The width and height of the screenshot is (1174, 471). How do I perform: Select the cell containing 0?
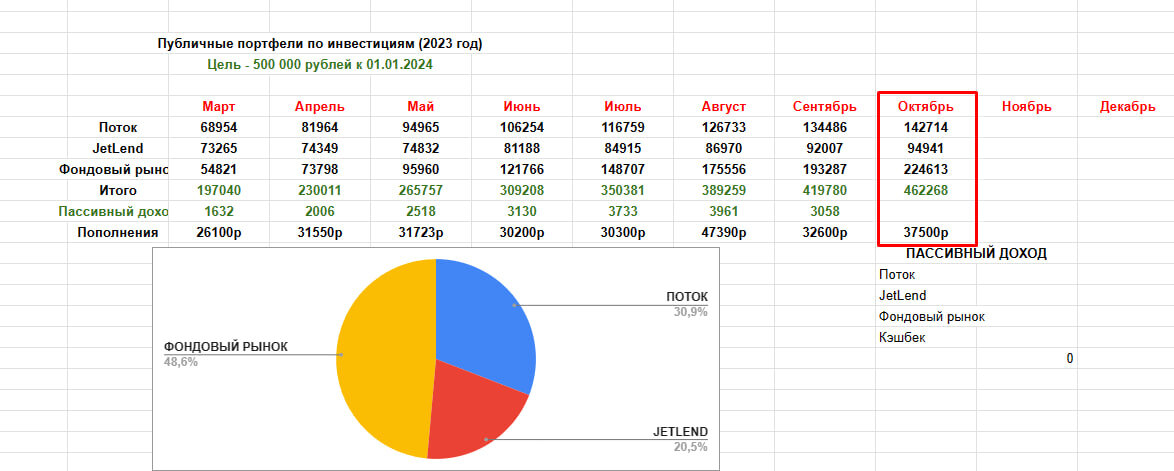tap(1027, 358)
